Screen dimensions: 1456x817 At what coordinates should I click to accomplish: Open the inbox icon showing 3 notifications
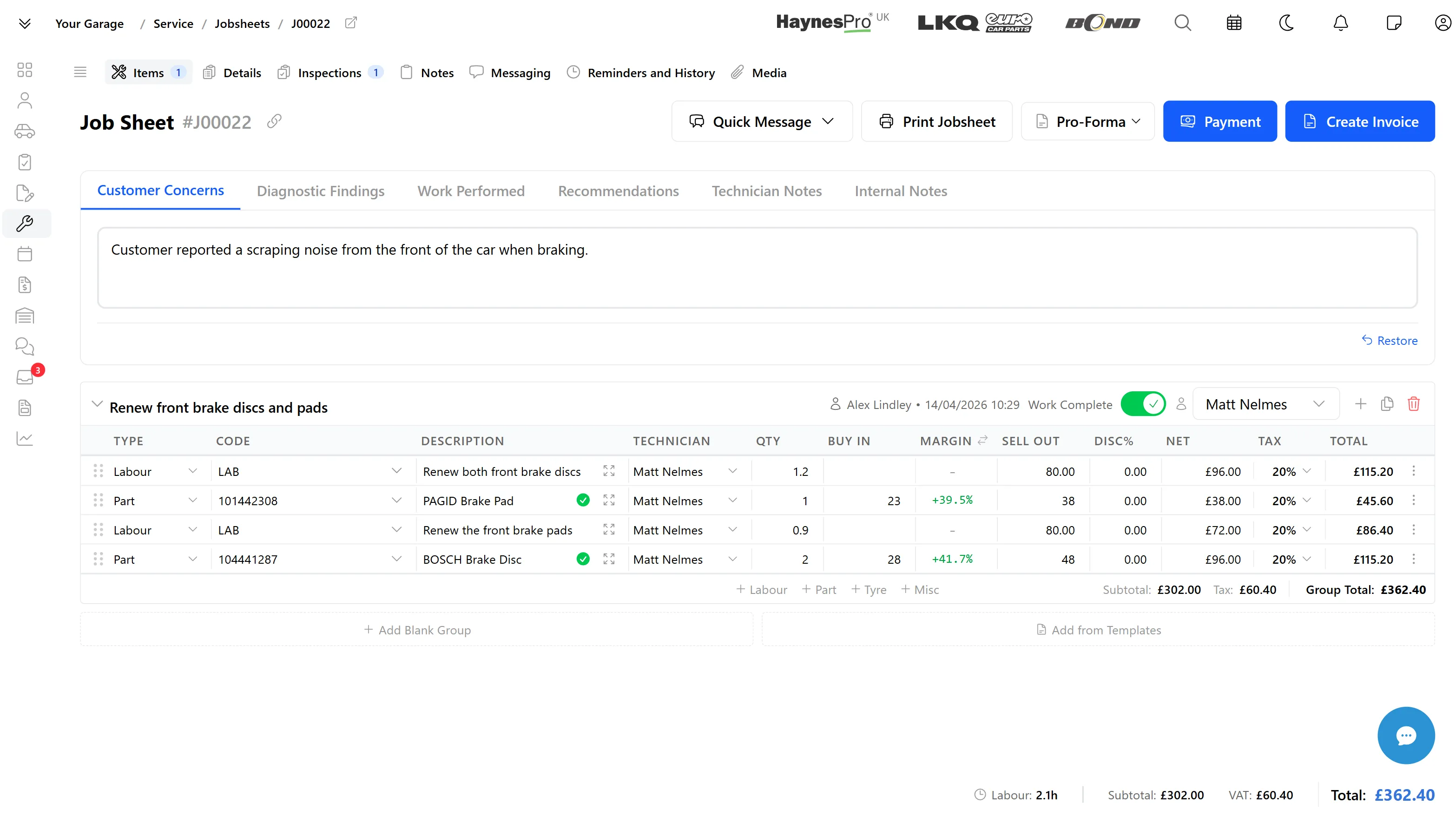click(25, 376)
